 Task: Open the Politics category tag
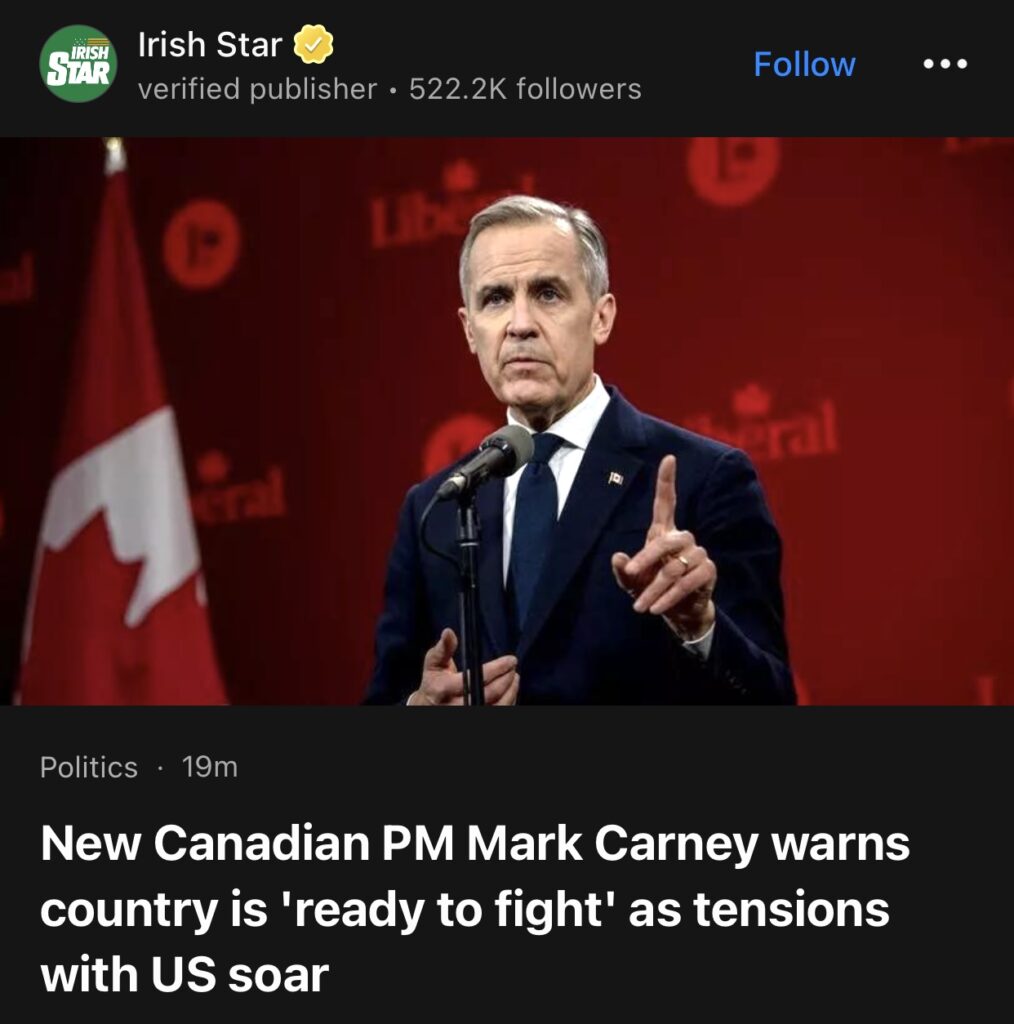(x=89, y=767)
